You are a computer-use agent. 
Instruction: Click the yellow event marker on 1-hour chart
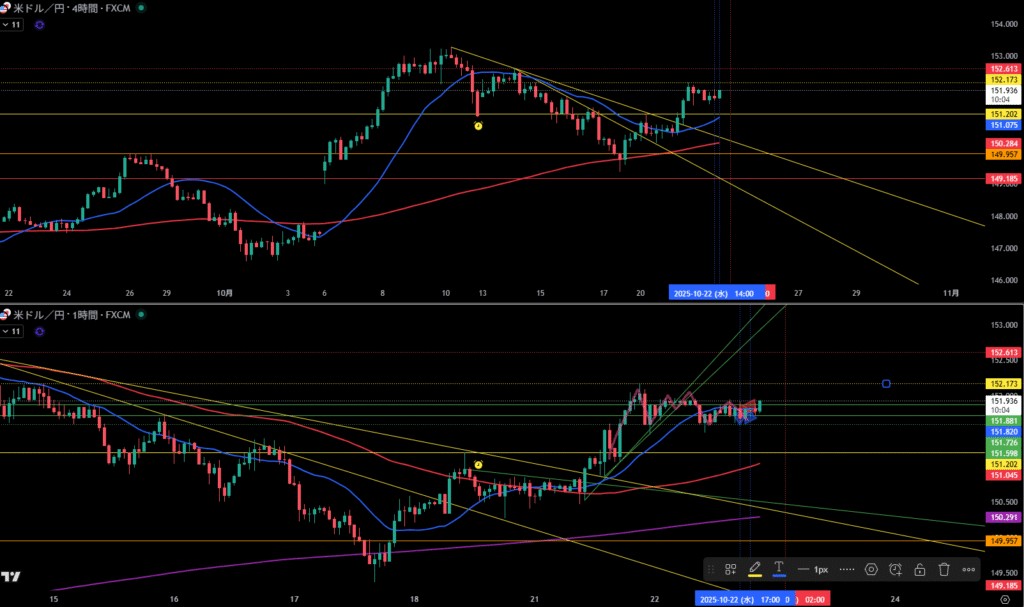[x=478, y=465]
